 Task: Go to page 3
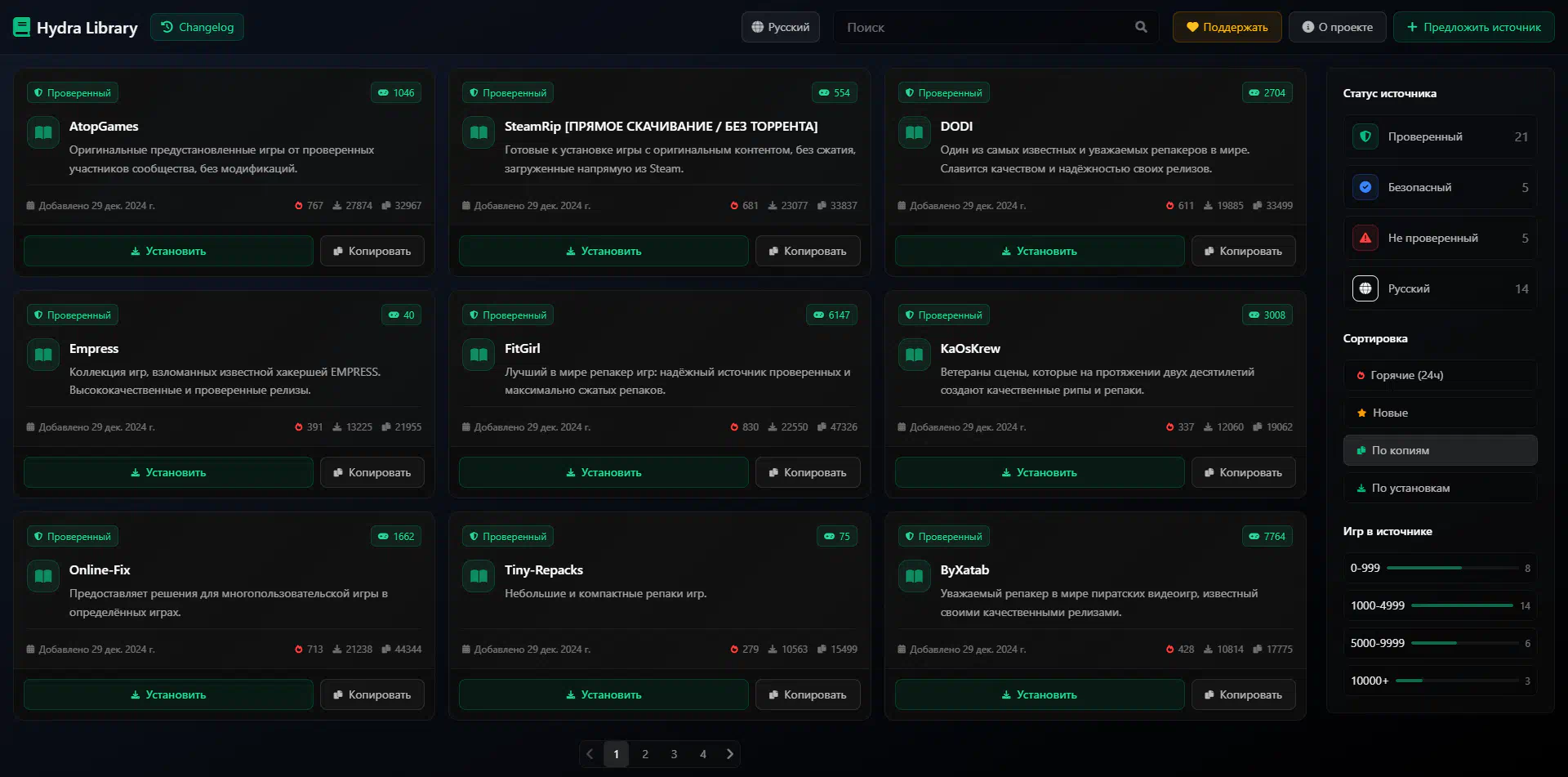pyautogui.click(x=674, y=754)
